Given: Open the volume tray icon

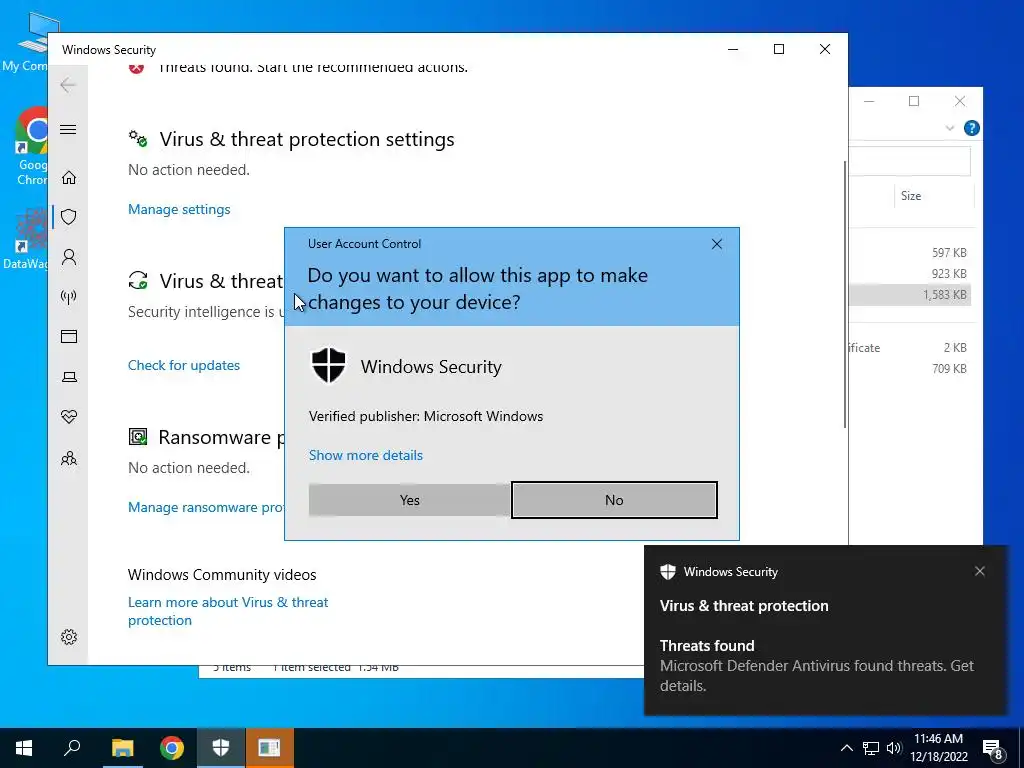Looking at the screenshot, I should (x=894, y=748).
